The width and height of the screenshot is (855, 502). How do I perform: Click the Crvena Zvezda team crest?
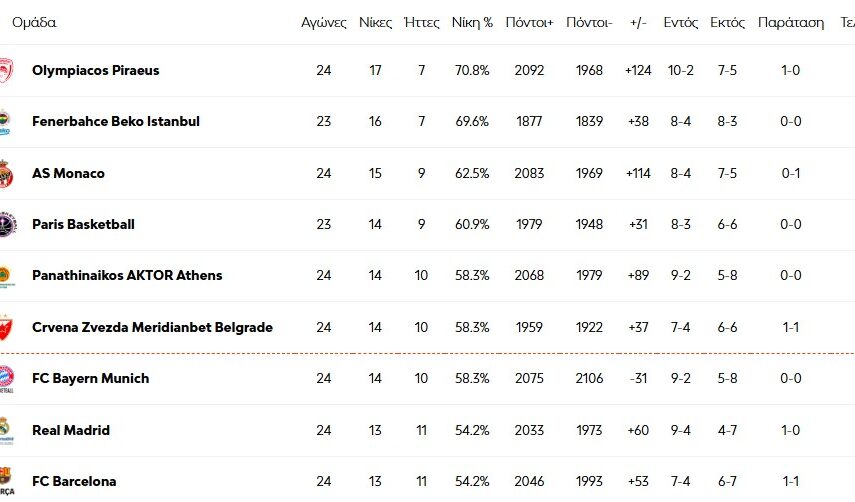pyautogui.click(x=6, y=328)
